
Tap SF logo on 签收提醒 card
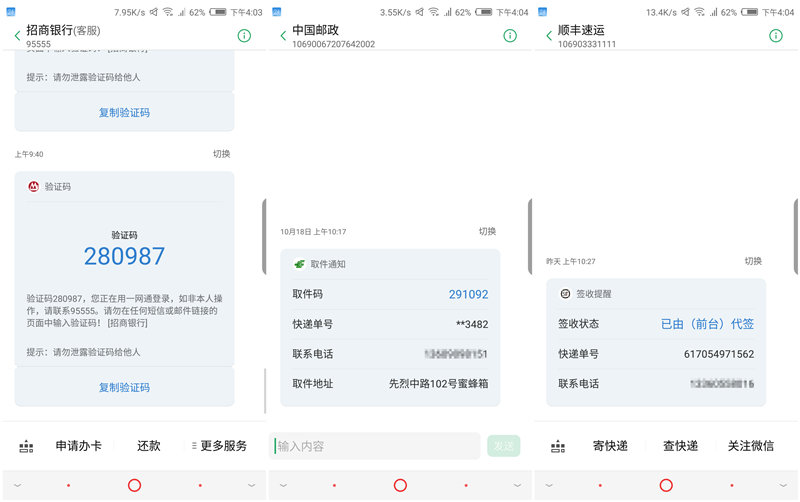565,294
